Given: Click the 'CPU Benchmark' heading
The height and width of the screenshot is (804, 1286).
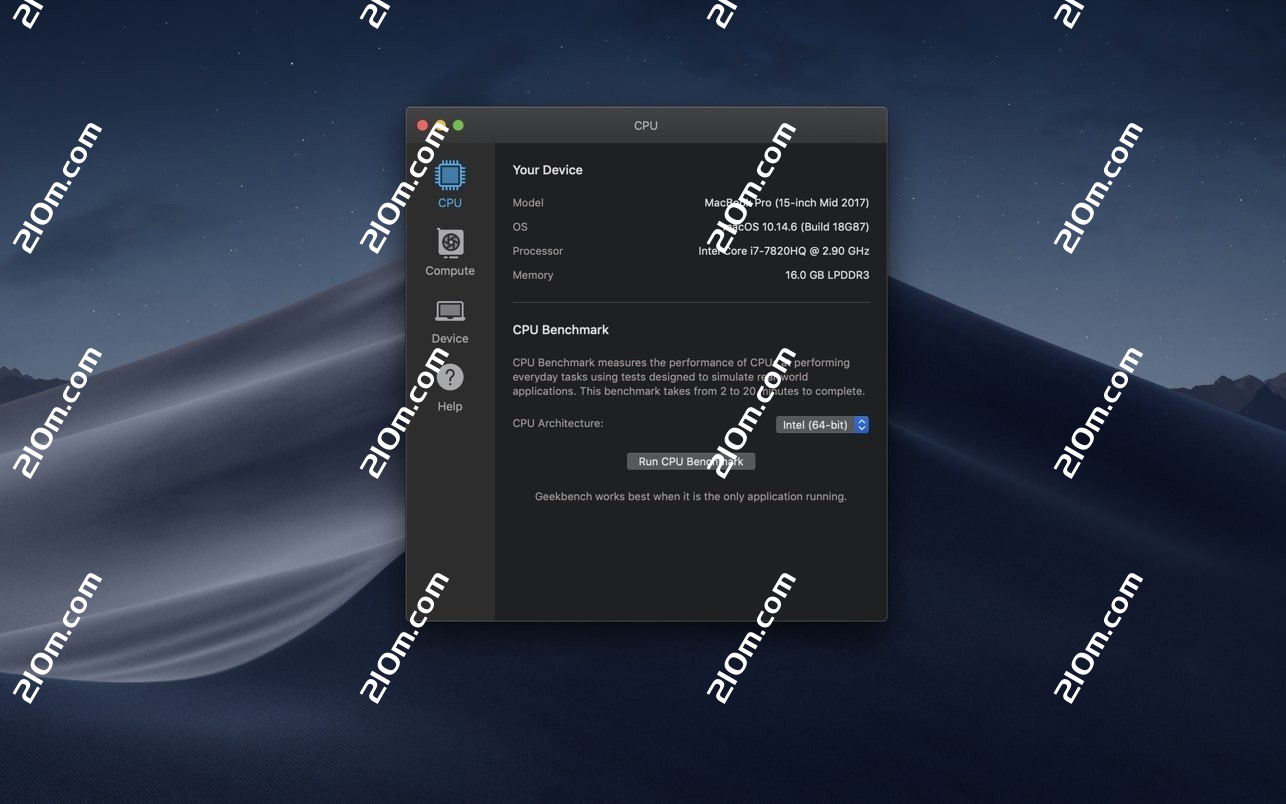Looking at the screenshot, I should point(561,330).
